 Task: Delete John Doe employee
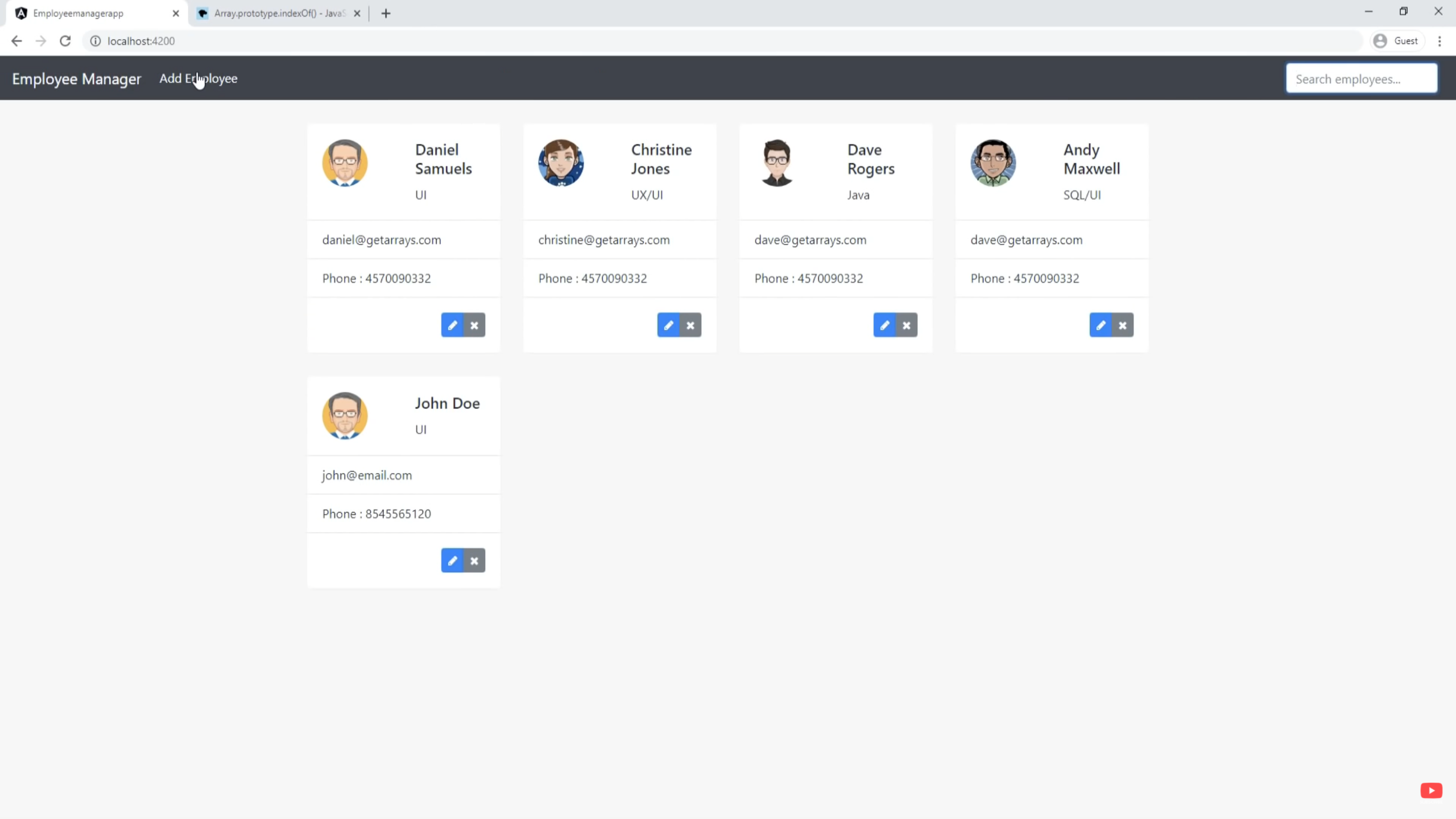pos(474,561)
